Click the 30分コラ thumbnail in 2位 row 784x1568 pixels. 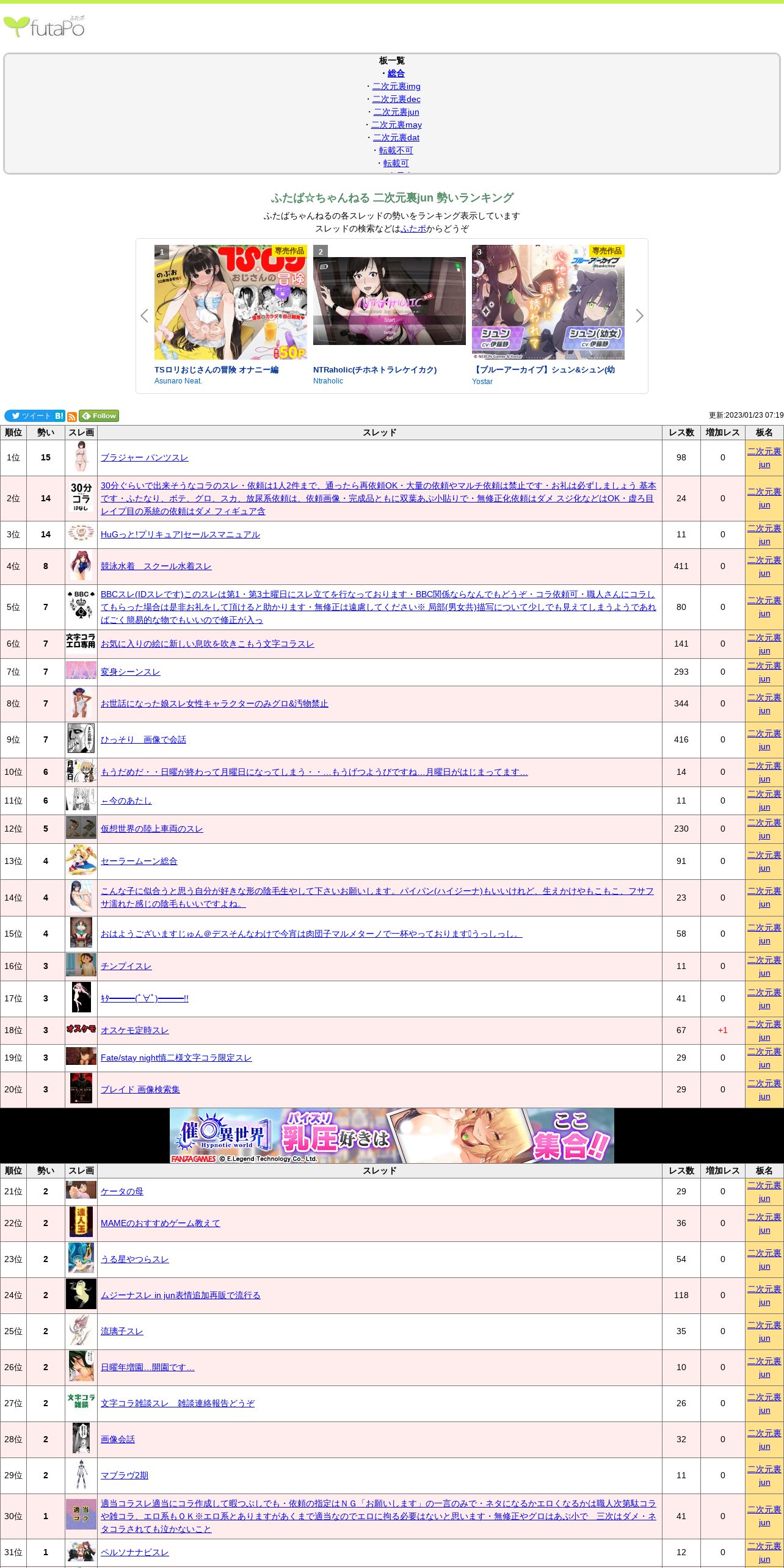point(81,496)
